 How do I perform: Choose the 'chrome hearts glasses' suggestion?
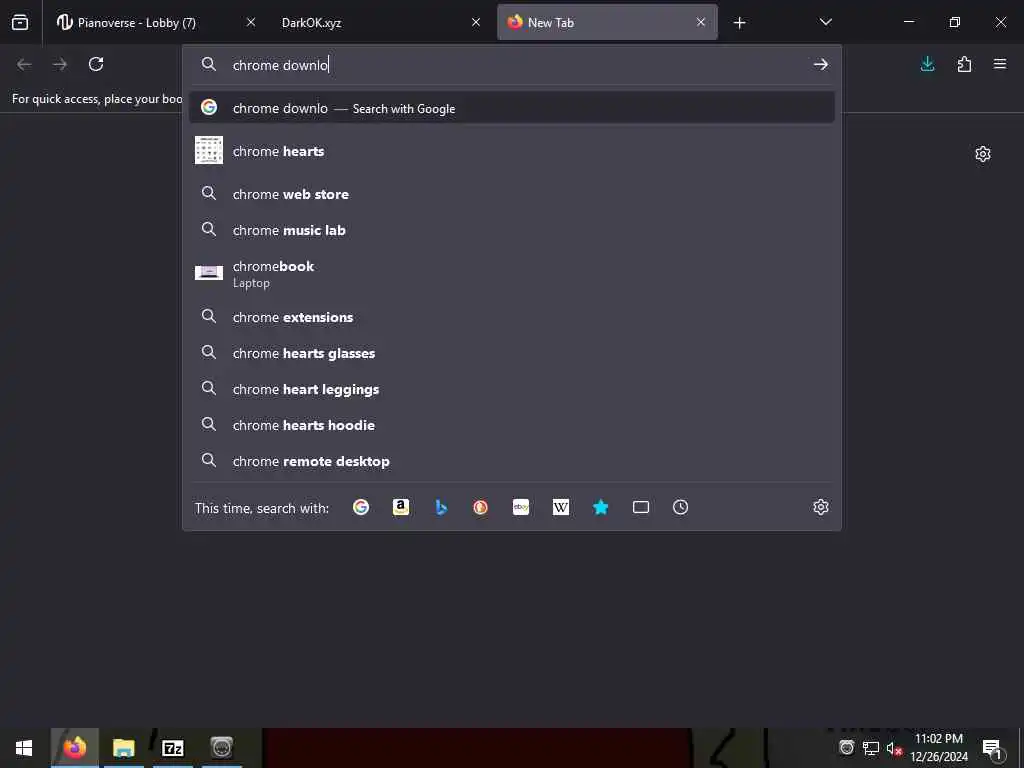point(512,353)
